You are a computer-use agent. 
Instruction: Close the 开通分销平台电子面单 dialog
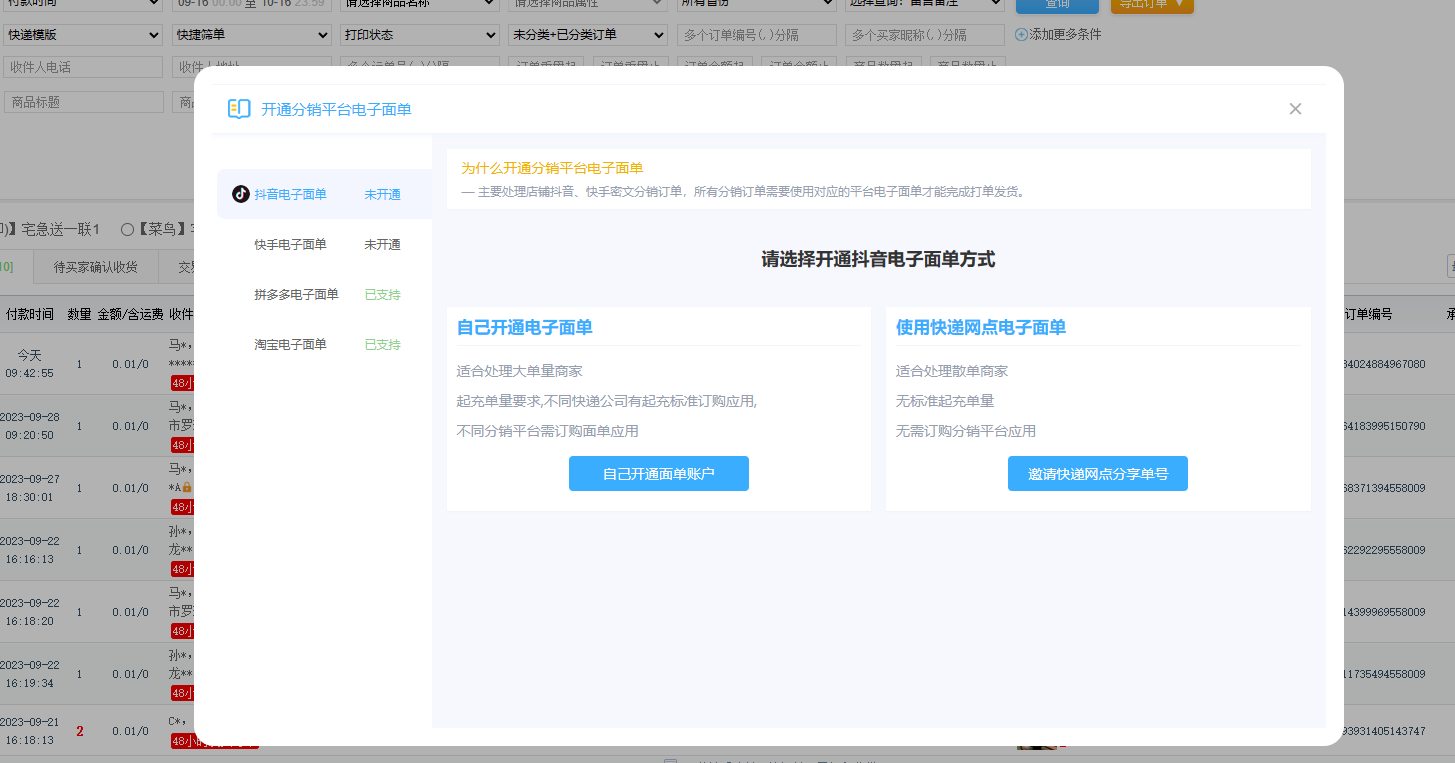pos(1295,109)
